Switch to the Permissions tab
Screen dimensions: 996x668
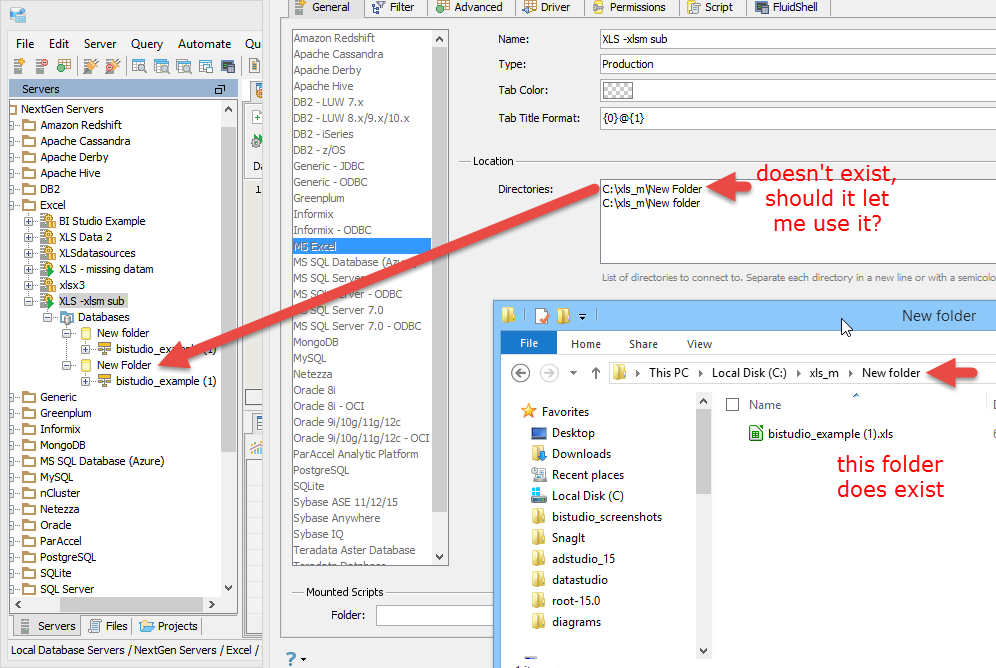tap(629, 8)
